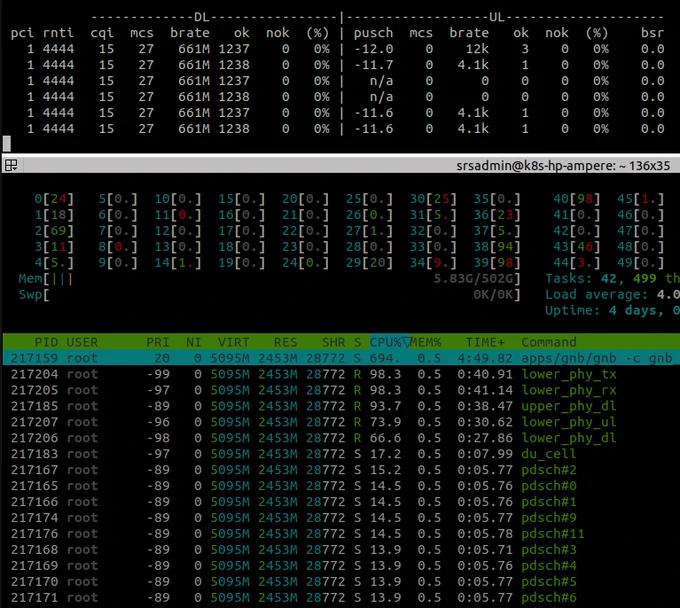Click PID 217185 in the process list
The height and width of the screenshot is (608, 680).
tap(34, 406)
